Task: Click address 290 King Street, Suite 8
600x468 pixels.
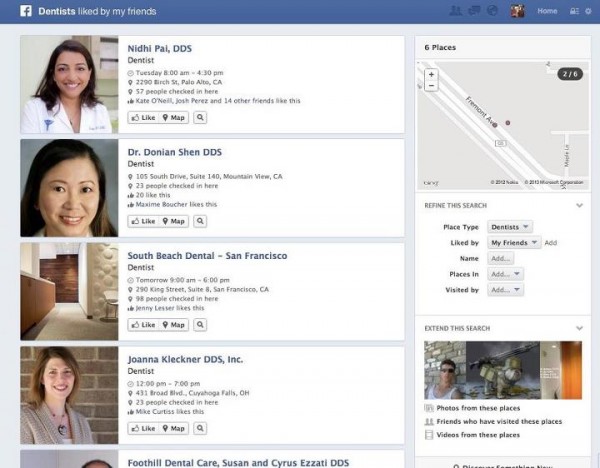Action: click(202, 289)
